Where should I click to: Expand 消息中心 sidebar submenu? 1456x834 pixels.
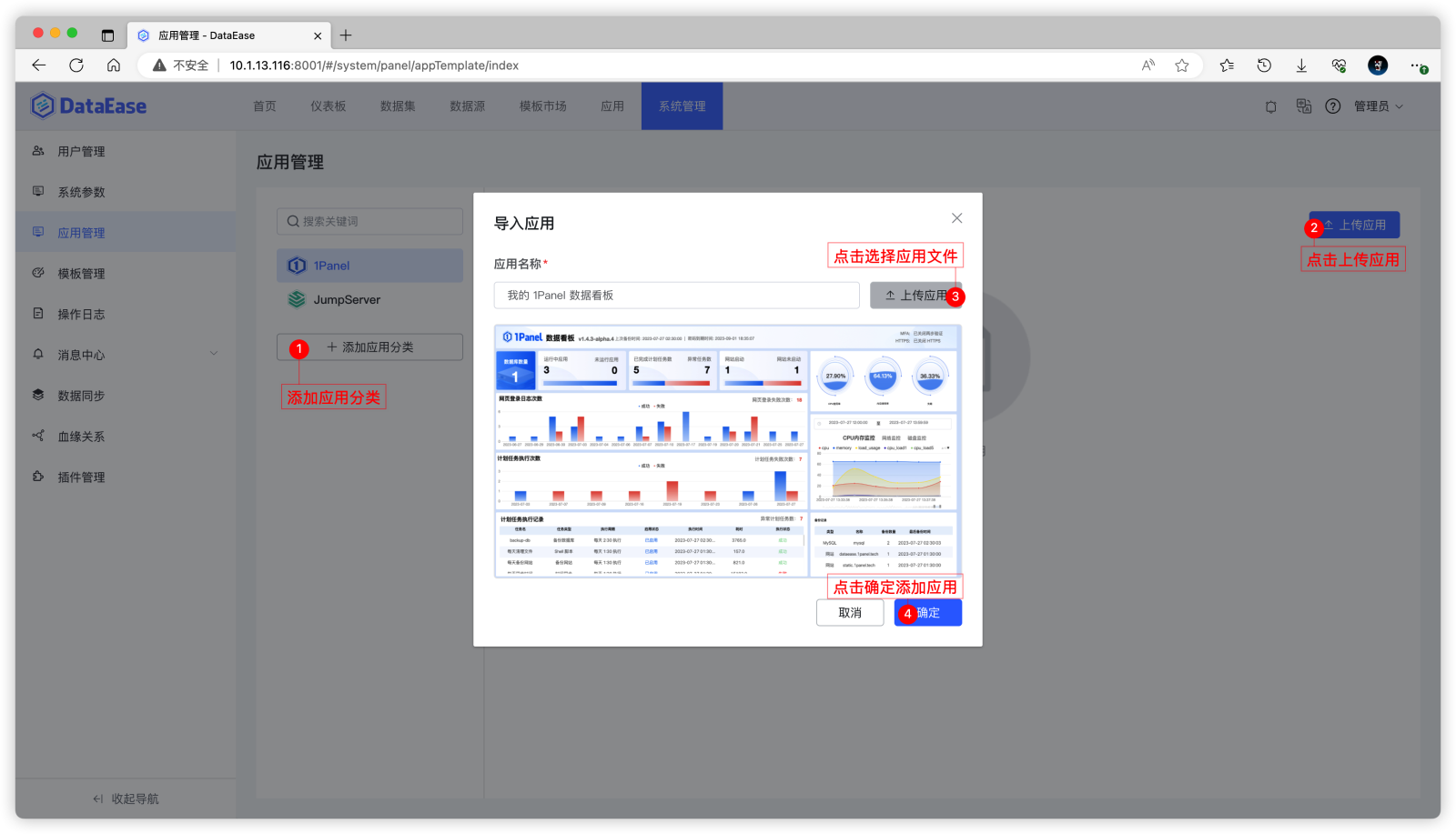point(214,354)
